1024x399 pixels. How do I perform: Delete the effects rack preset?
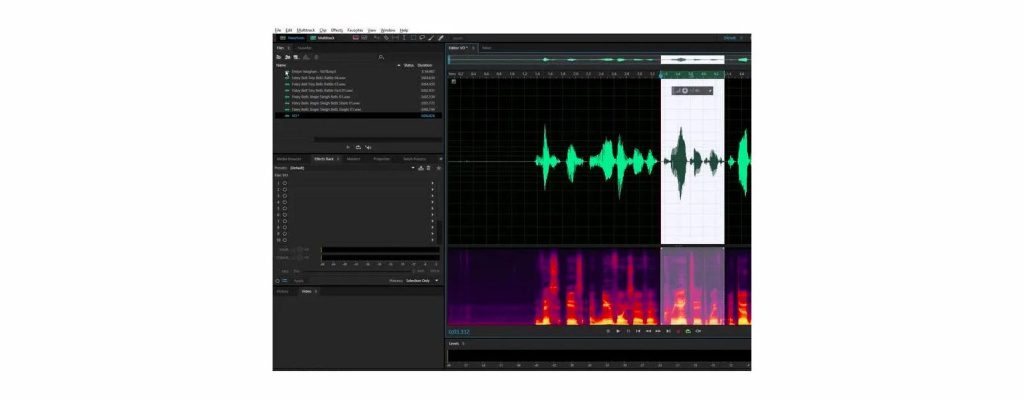[x=428, y=168]
